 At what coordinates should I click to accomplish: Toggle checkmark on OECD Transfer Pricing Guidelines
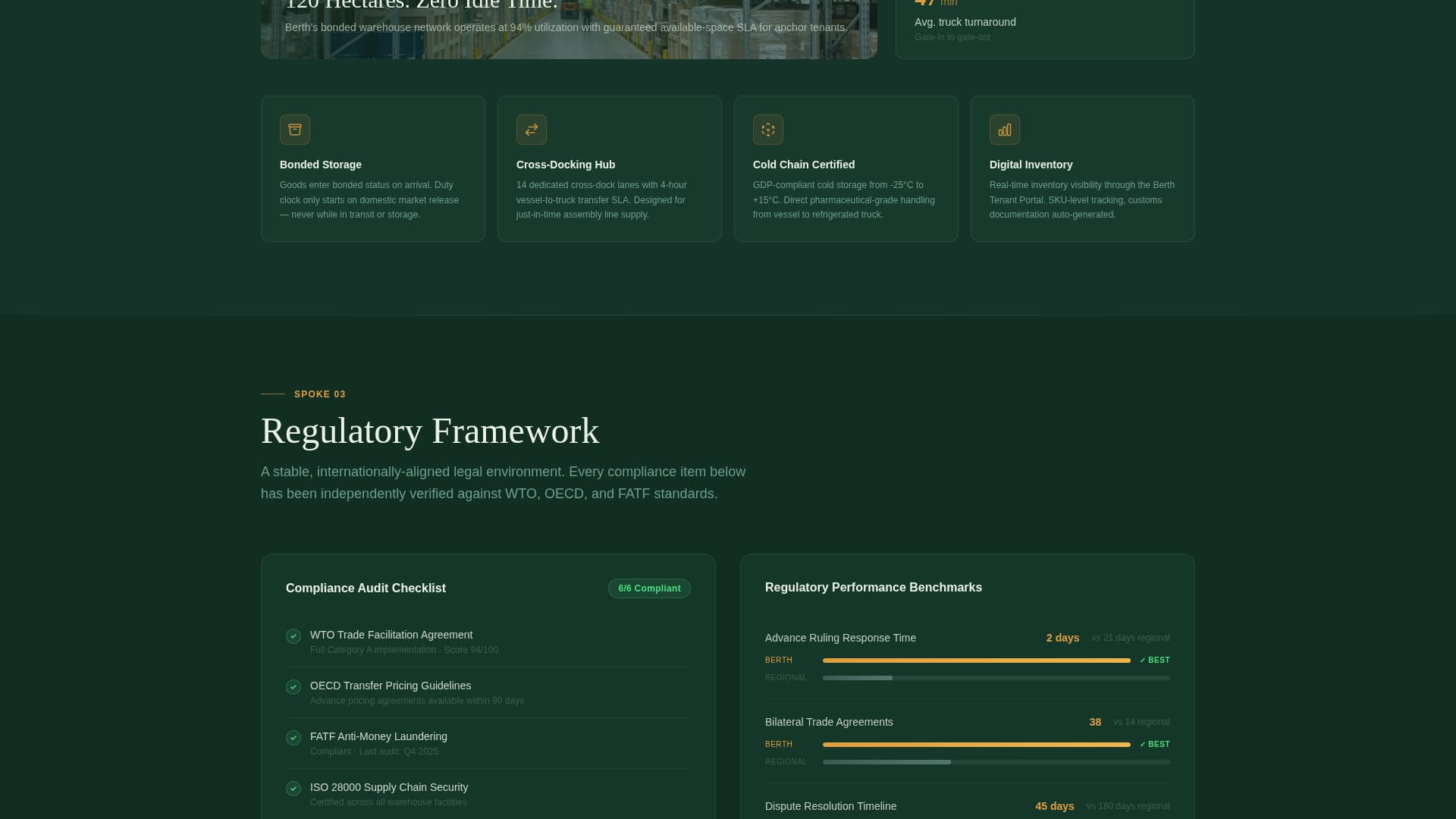coord(293,687)
